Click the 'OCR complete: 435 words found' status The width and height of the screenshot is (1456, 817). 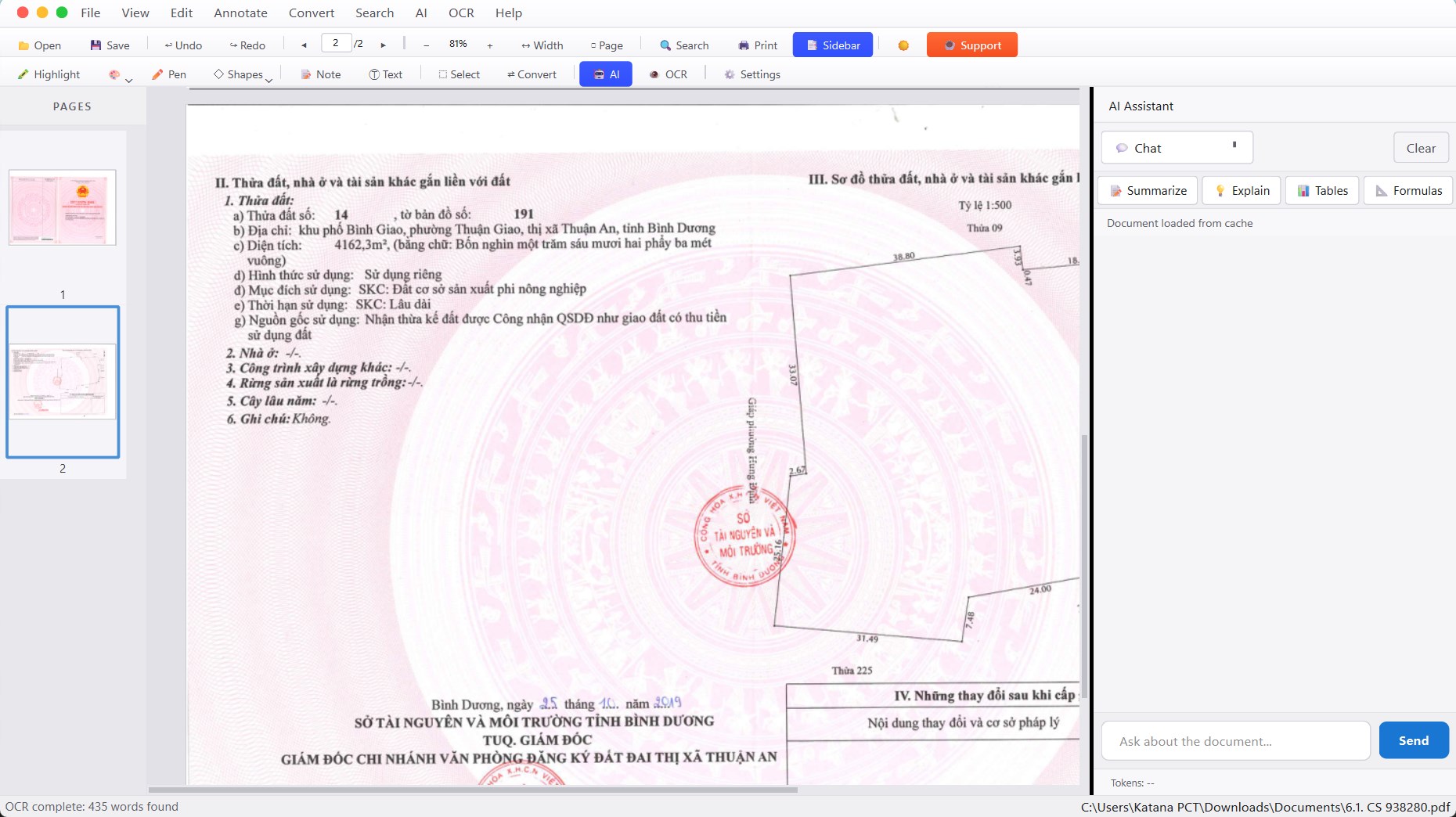pyautogui.click(x=92, y=807)
